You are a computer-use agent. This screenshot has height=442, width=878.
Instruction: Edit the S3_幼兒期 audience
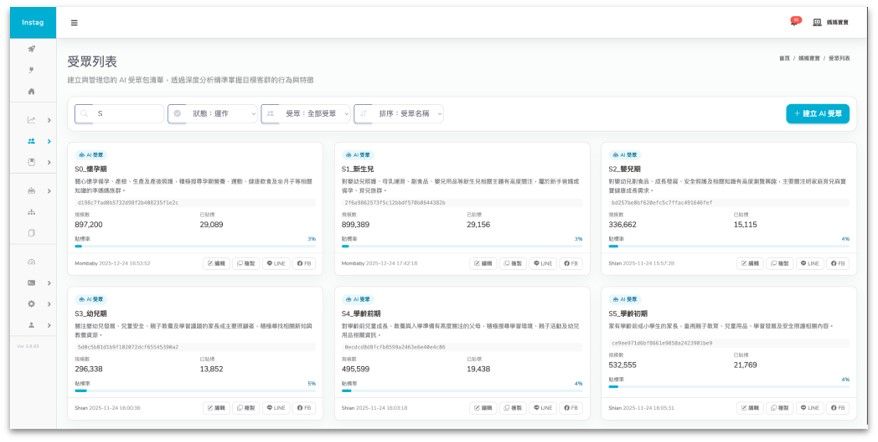[216, 408]
